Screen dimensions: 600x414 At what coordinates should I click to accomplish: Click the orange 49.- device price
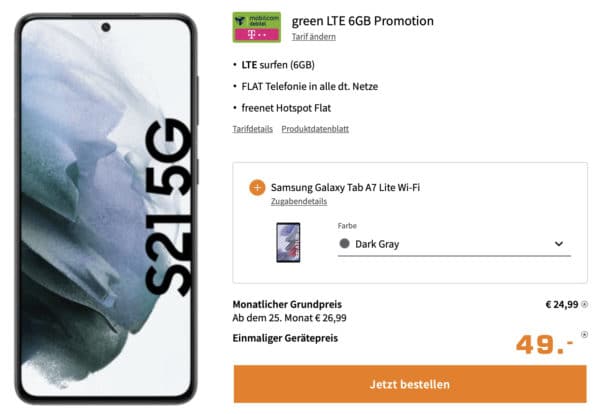click(x=544, y=344)
